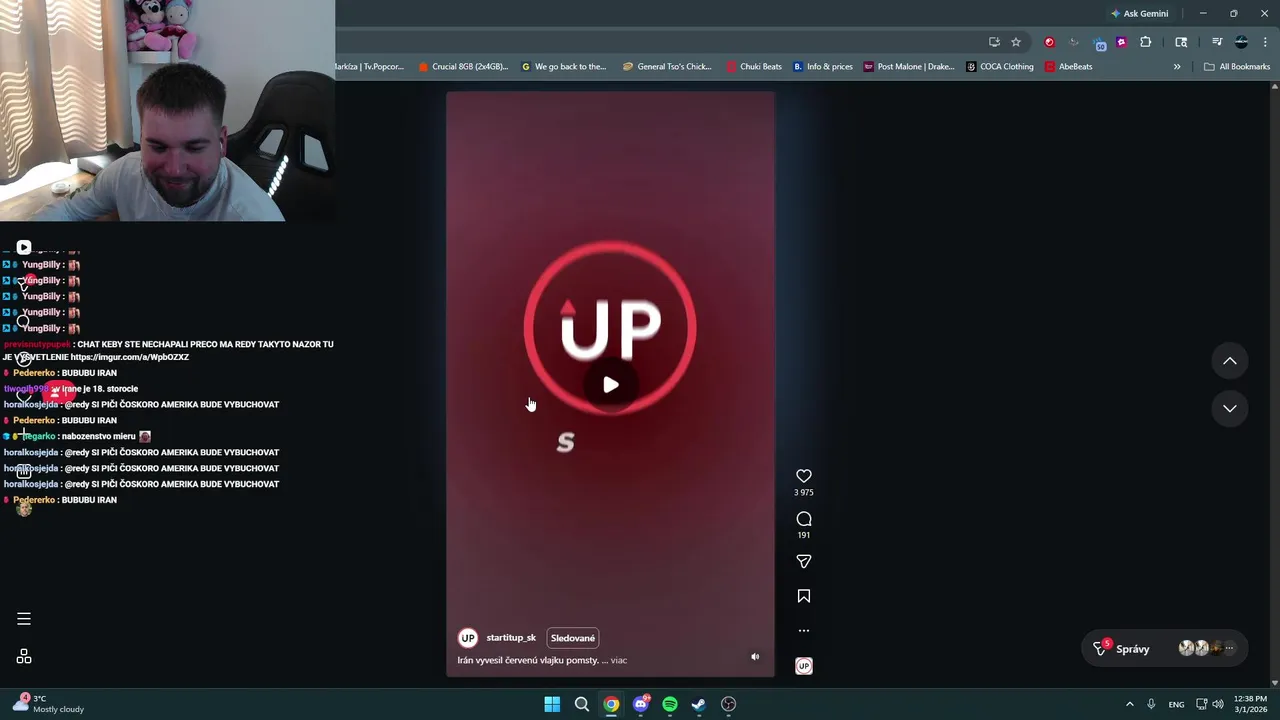Install app icon in address bar
This screenshot has width=1280, height=720.
994,42
